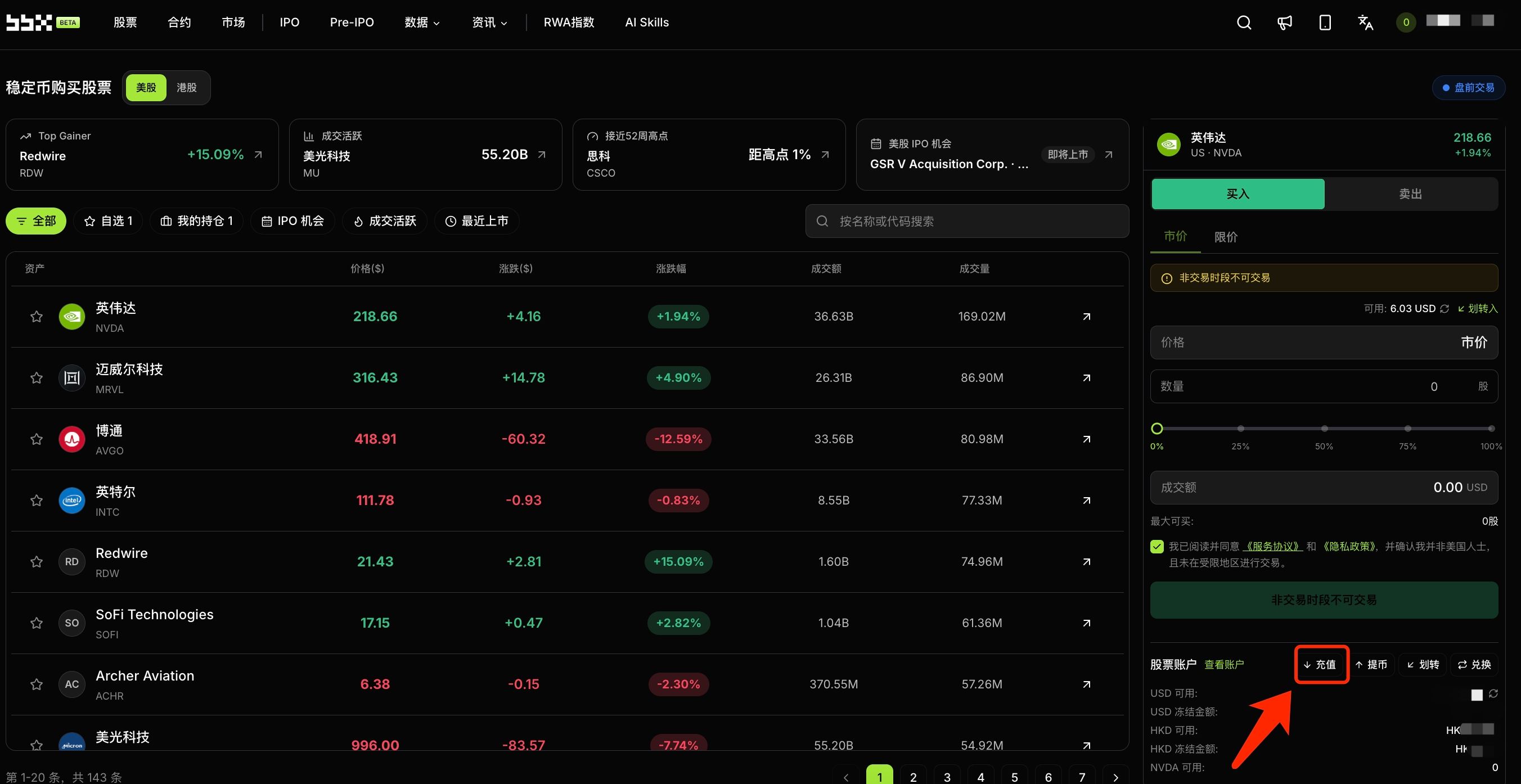Refresh stock account USD 可用 icon
Viewport: 1521px width, 784px height.
click(1493, 693)
